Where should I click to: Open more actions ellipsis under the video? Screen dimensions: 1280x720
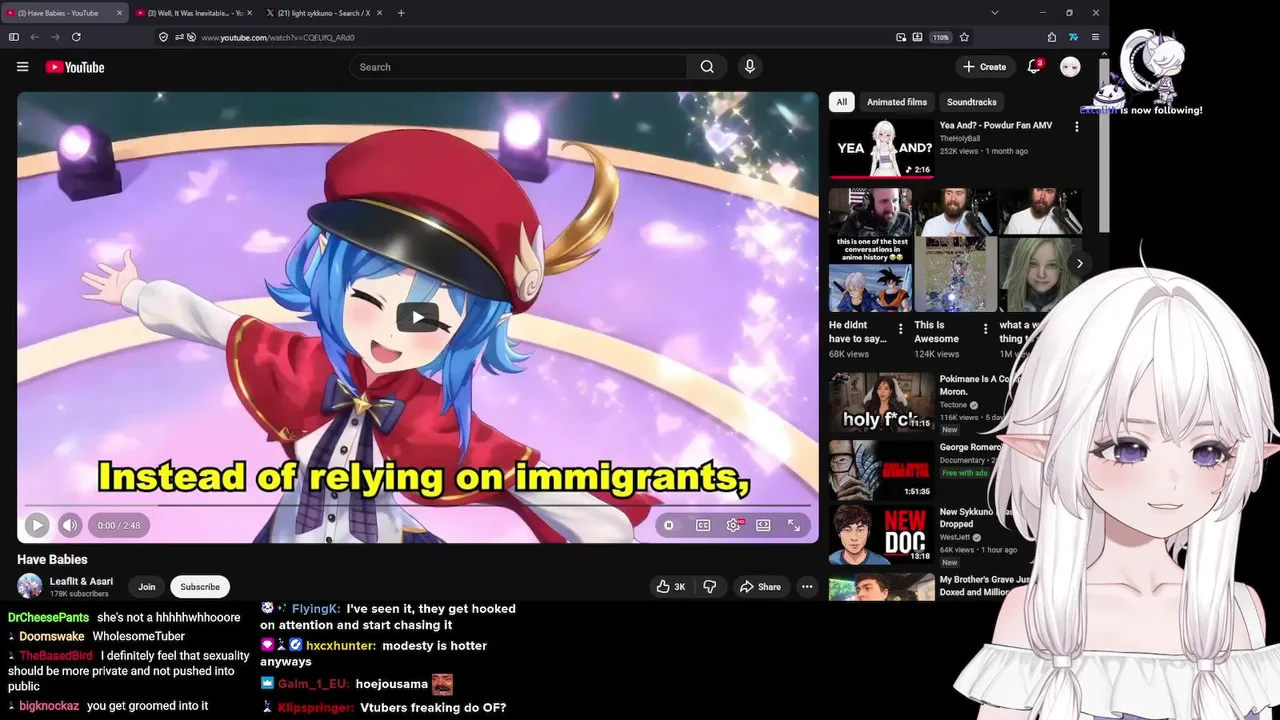pyautogui.click(x=807, y=587)
